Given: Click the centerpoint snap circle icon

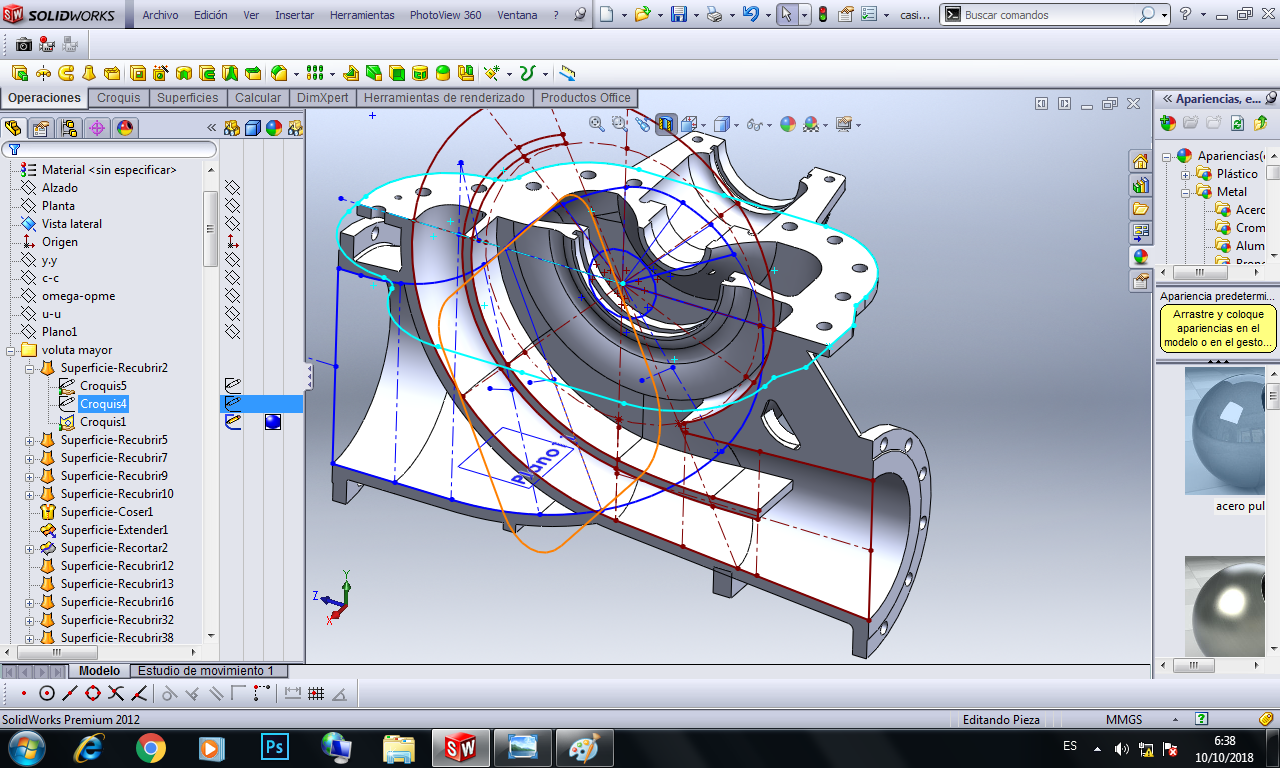Looking at the screenshot, I should tap(47, 693).
